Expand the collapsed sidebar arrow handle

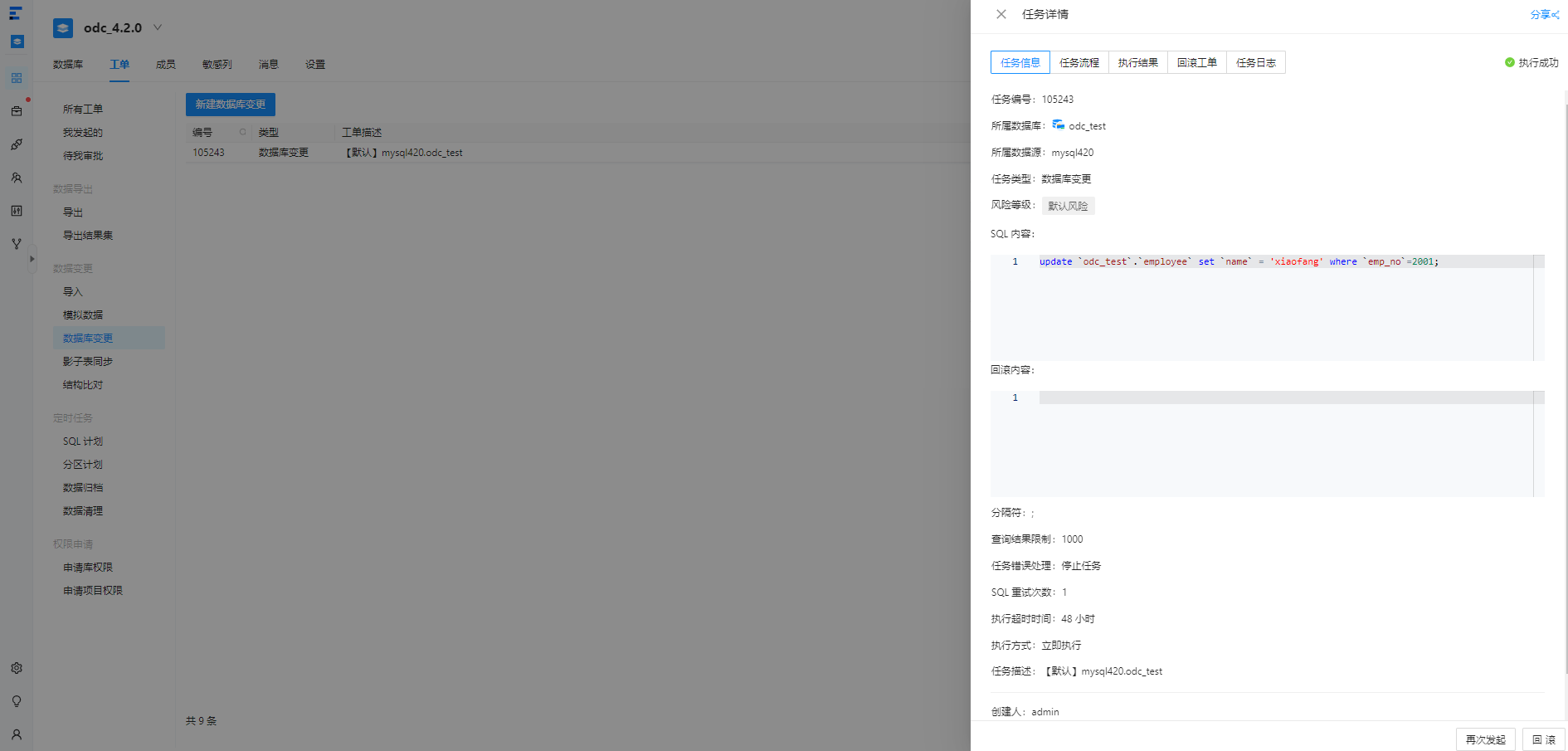pyautogui.click(x=32, y=259)
